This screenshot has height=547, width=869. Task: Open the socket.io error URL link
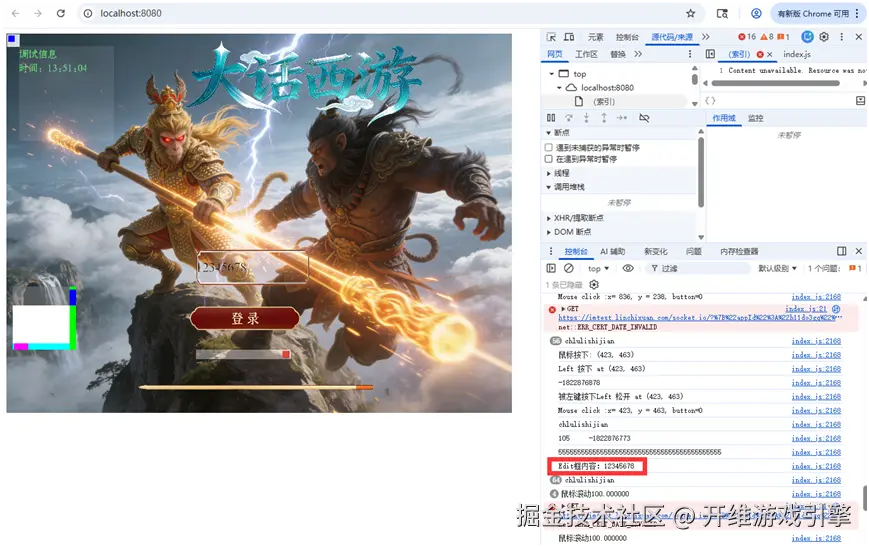(x=699, y=318)
